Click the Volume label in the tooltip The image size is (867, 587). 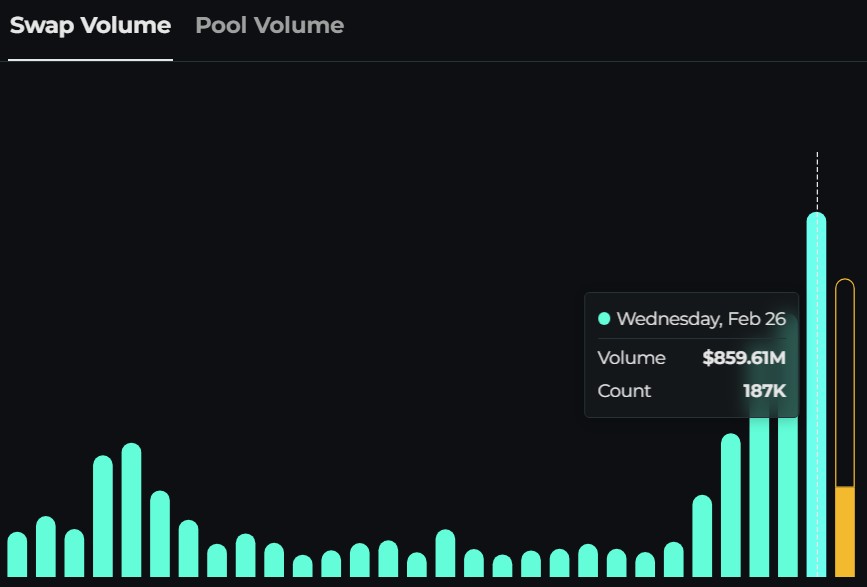click(631, 358)
